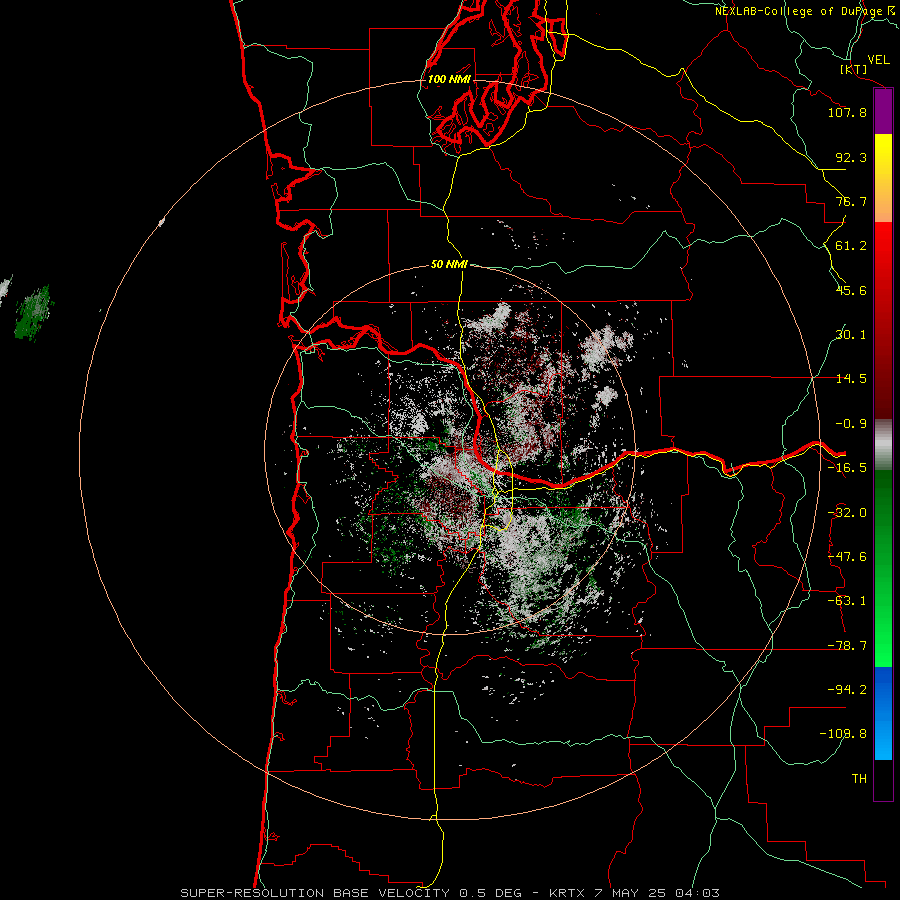Screen dimensions: 900x900
Task: Click the 14.5 velocity scale value
Action: click(851, 379)
